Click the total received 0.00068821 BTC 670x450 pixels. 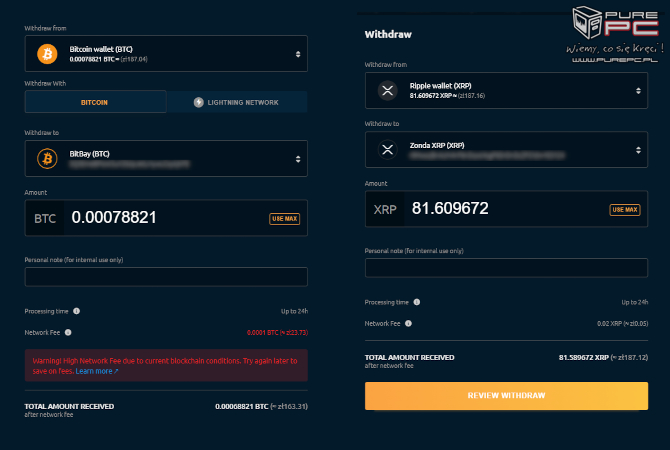pos(261,406)
